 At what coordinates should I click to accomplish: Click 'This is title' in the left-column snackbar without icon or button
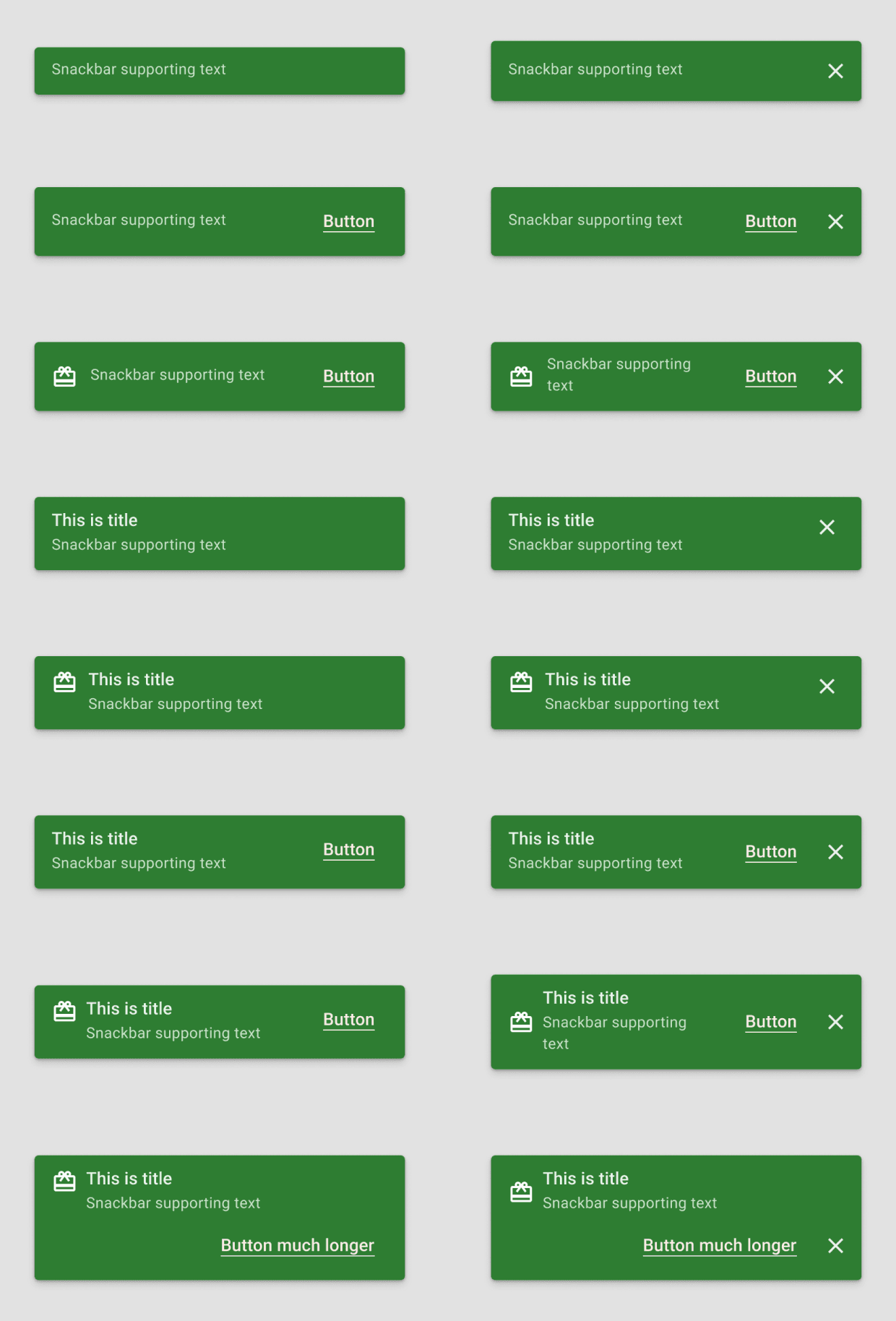point(95,520)
